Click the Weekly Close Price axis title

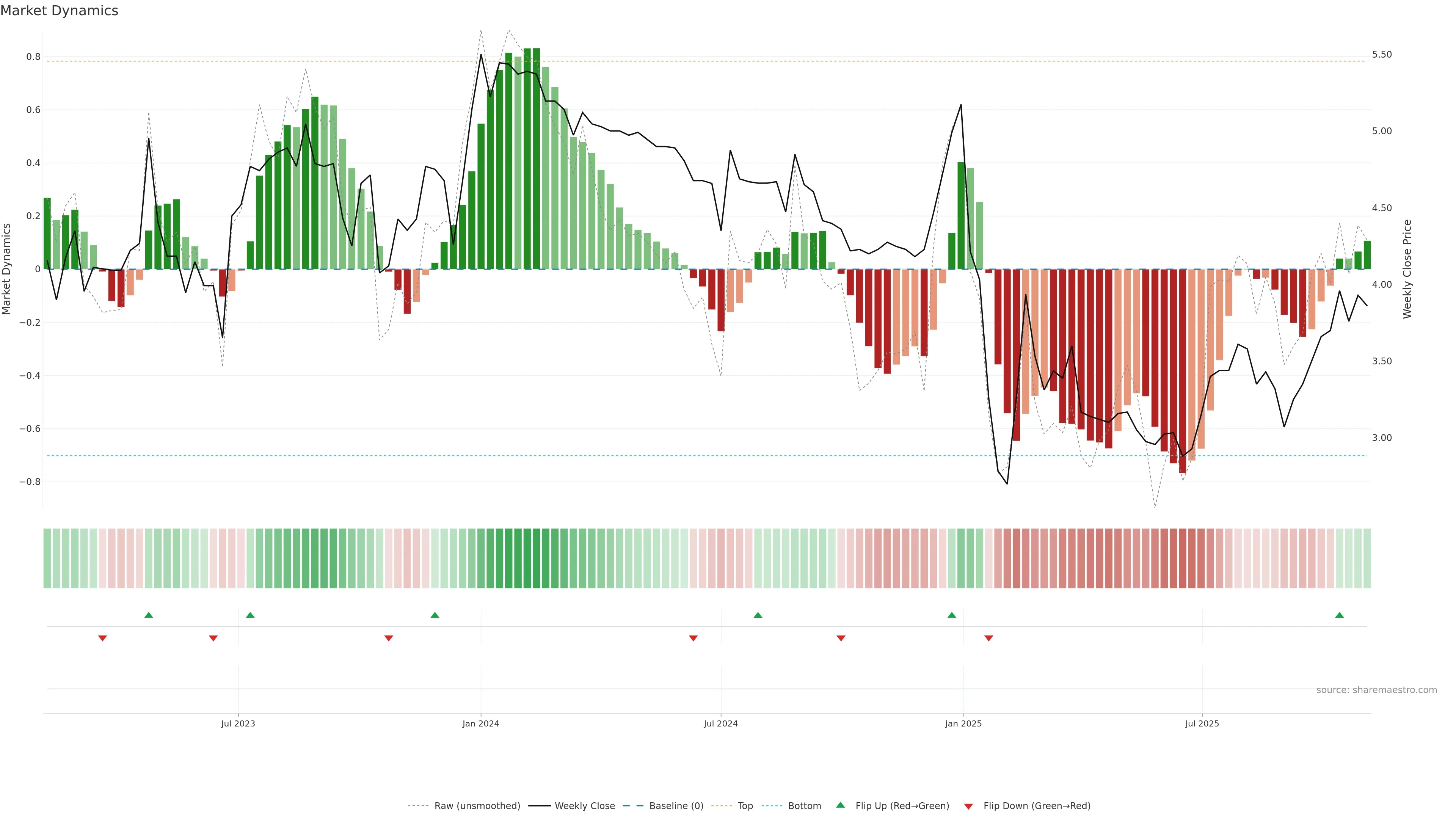pyautogui.click(x=1407, y=269)
